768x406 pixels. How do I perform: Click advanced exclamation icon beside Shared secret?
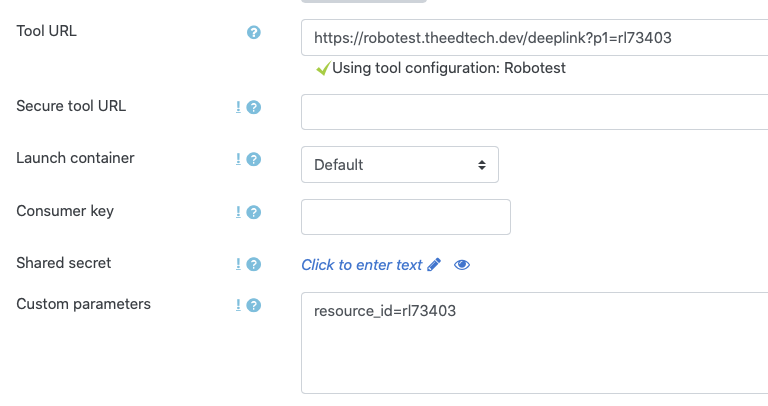[x=238, y=264]
